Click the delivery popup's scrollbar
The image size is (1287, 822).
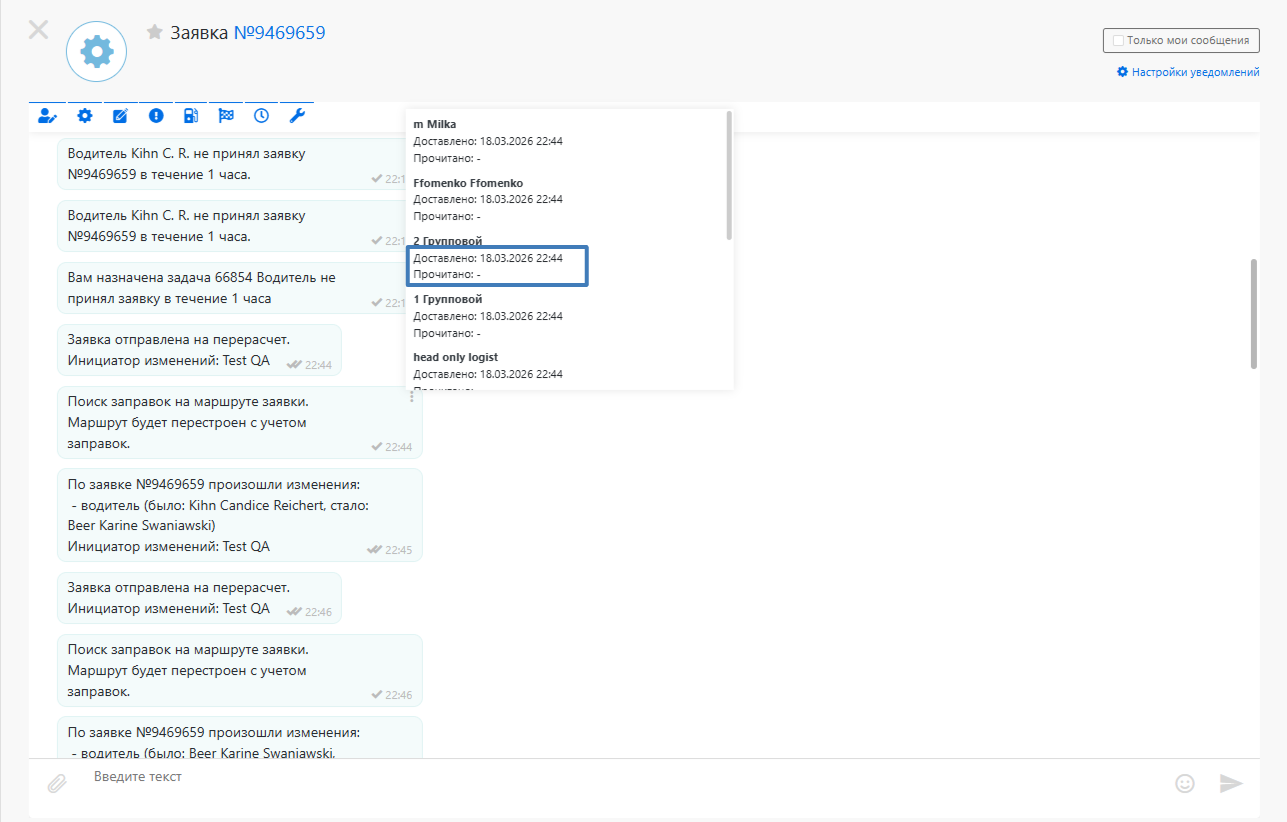coord(729,176)
